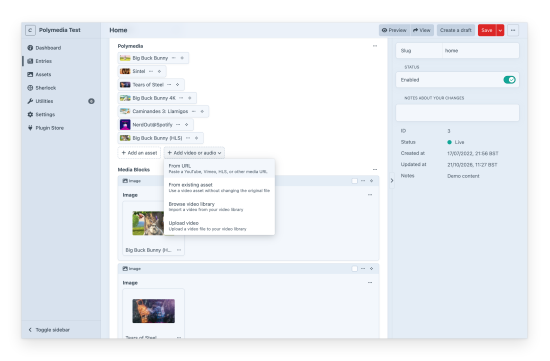Viewport: 550px width, 361px height.
Task: Open the Dashboard sidebar item
Action: pos(45,48)
